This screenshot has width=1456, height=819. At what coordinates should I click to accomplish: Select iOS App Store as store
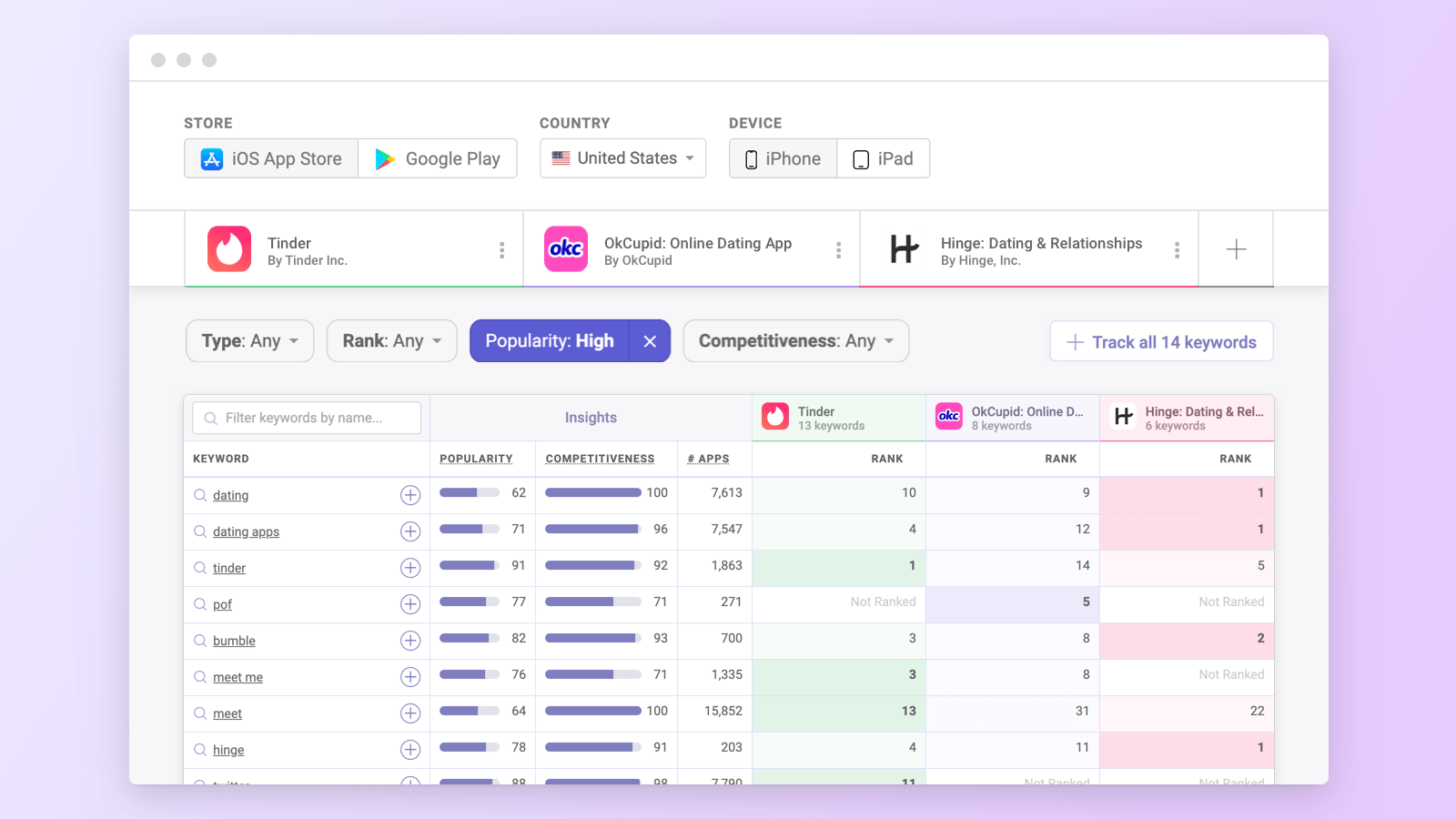(271, 158)
